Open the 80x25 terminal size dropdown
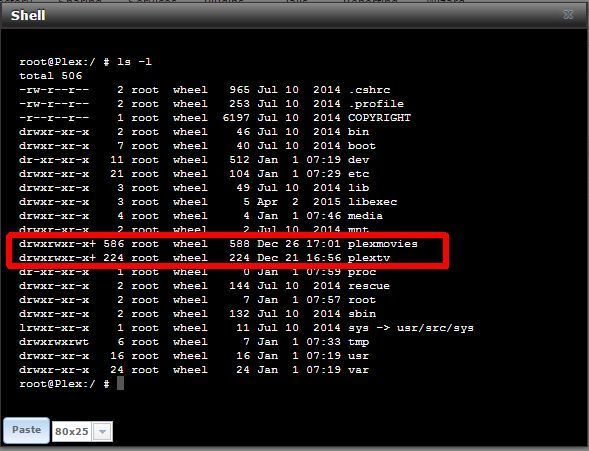This screenshot has width=589, height=451. pos(102,431)
